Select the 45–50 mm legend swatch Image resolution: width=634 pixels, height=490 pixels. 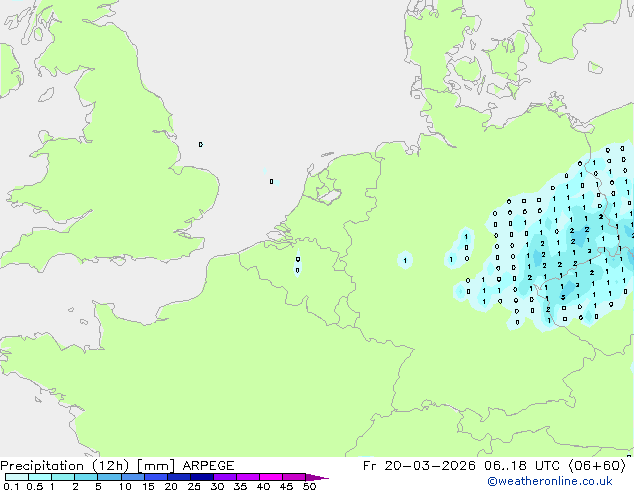[294, 477]
